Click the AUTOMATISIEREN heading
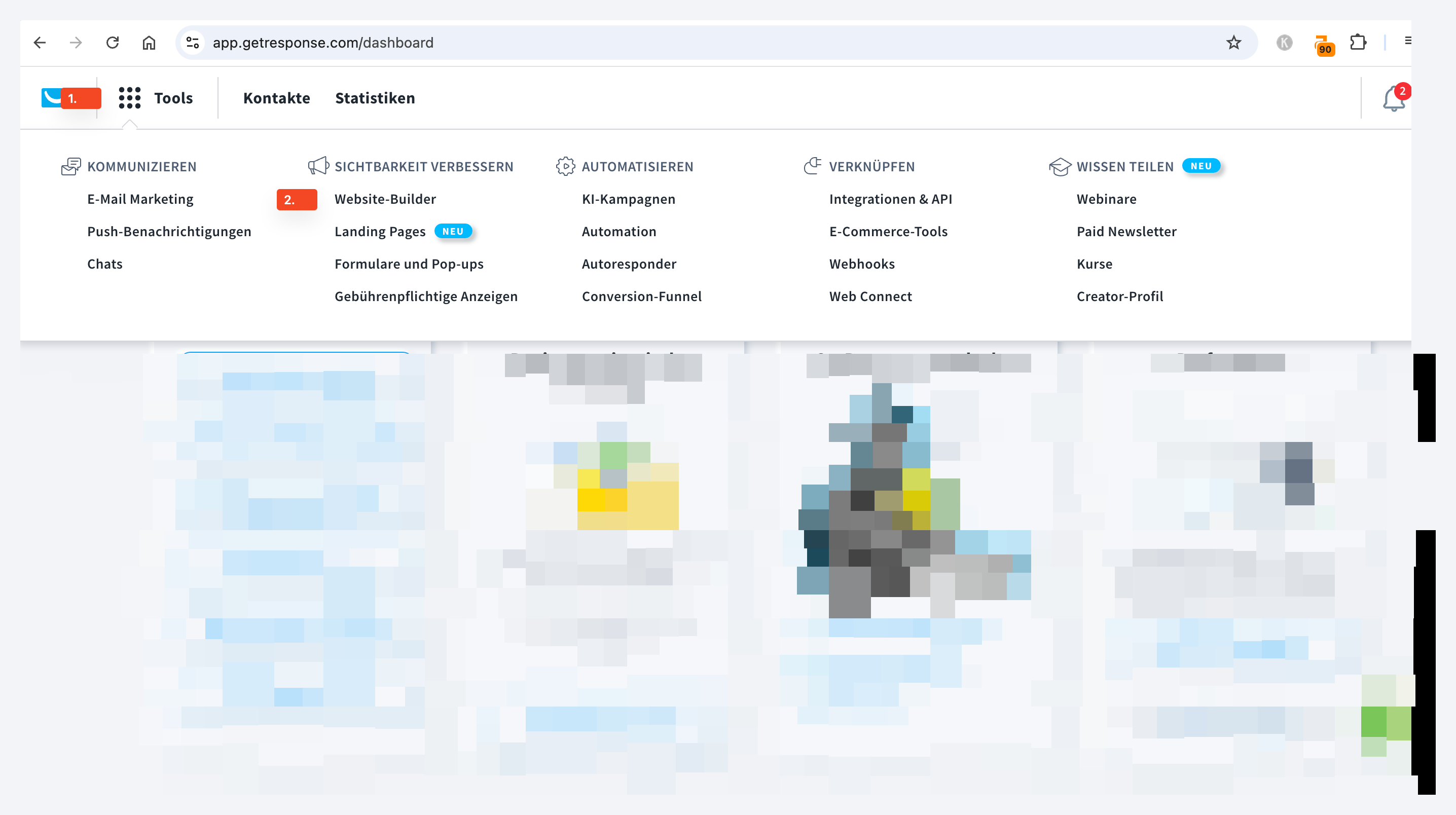This screenshot has width=1456, height=815. 637,166
